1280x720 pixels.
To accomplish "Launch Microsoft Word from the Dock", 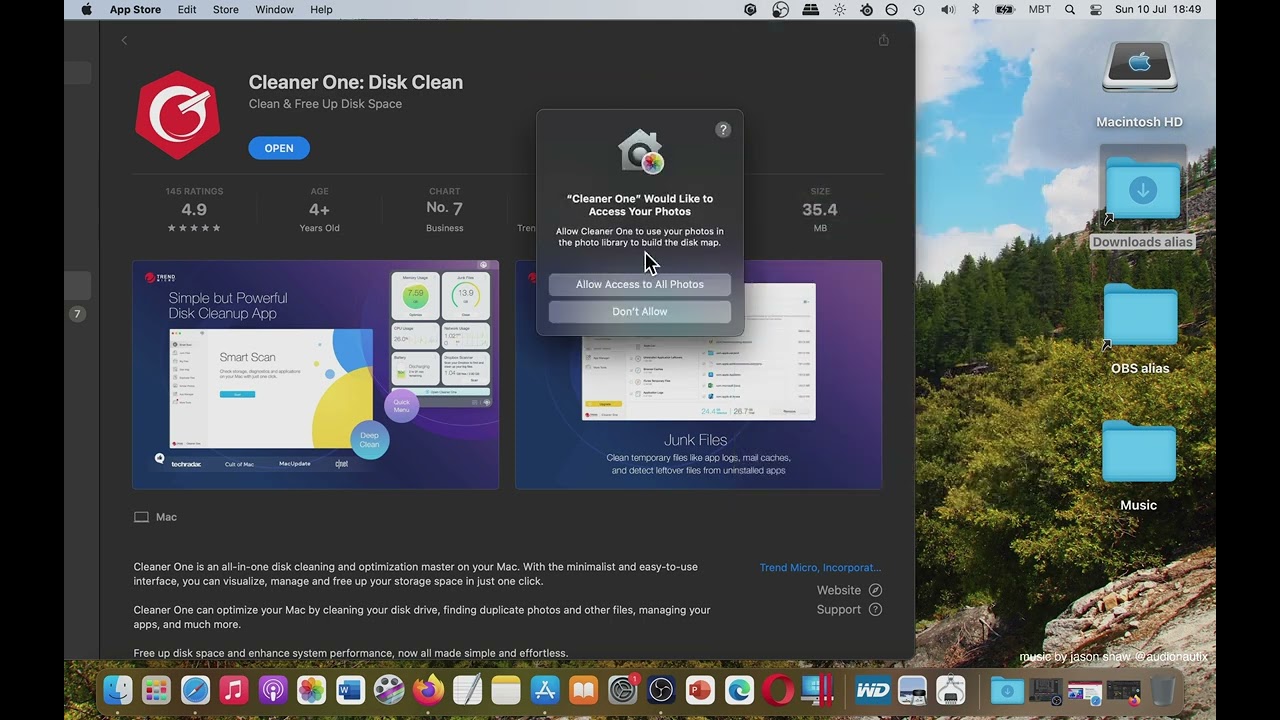I will [x=350, y=690].
